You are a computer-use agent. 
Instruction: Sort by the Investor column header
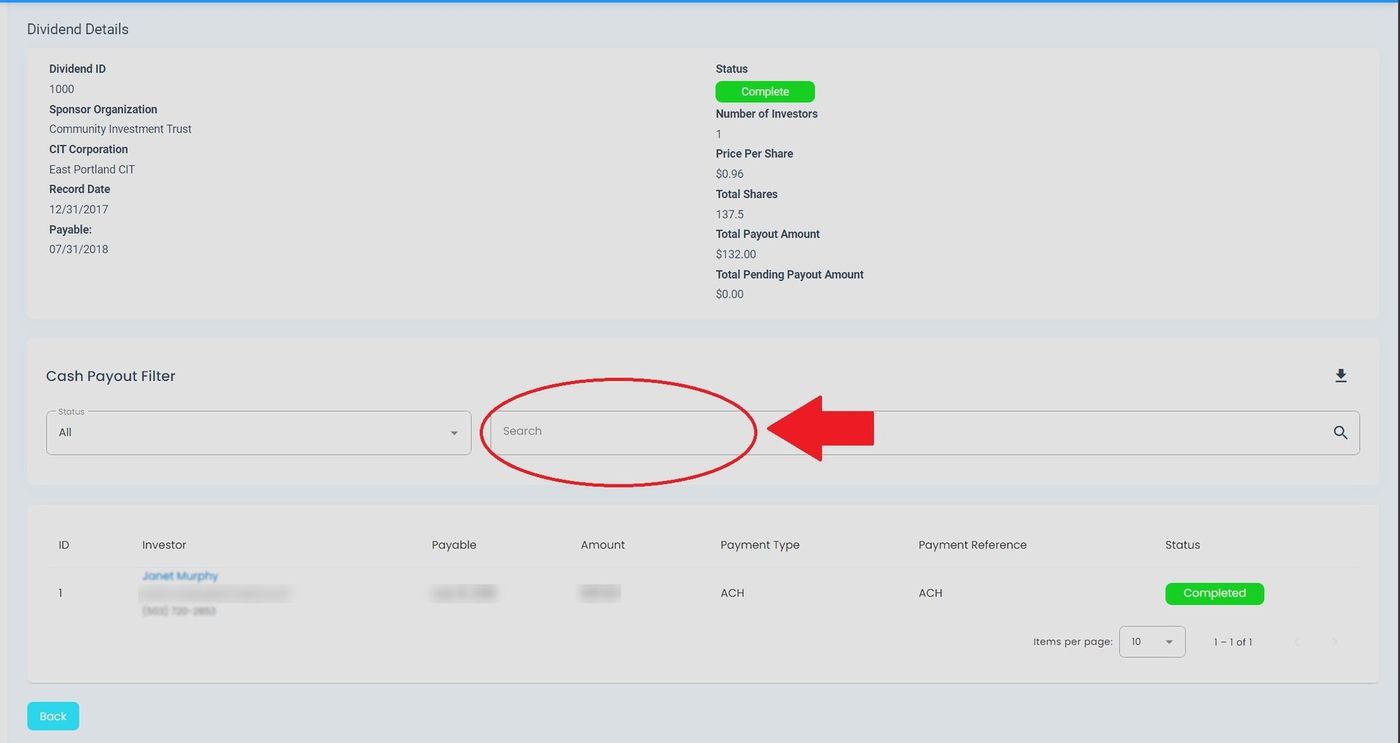coord(164,545)
